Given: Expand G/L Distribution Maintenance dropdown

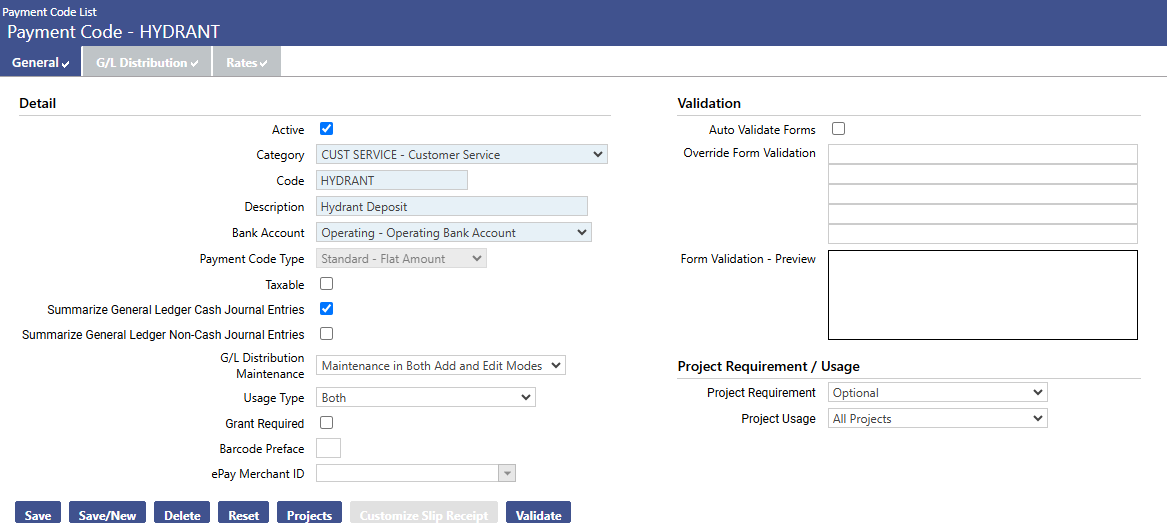Looking at the screenshot, I should (441, 365).
